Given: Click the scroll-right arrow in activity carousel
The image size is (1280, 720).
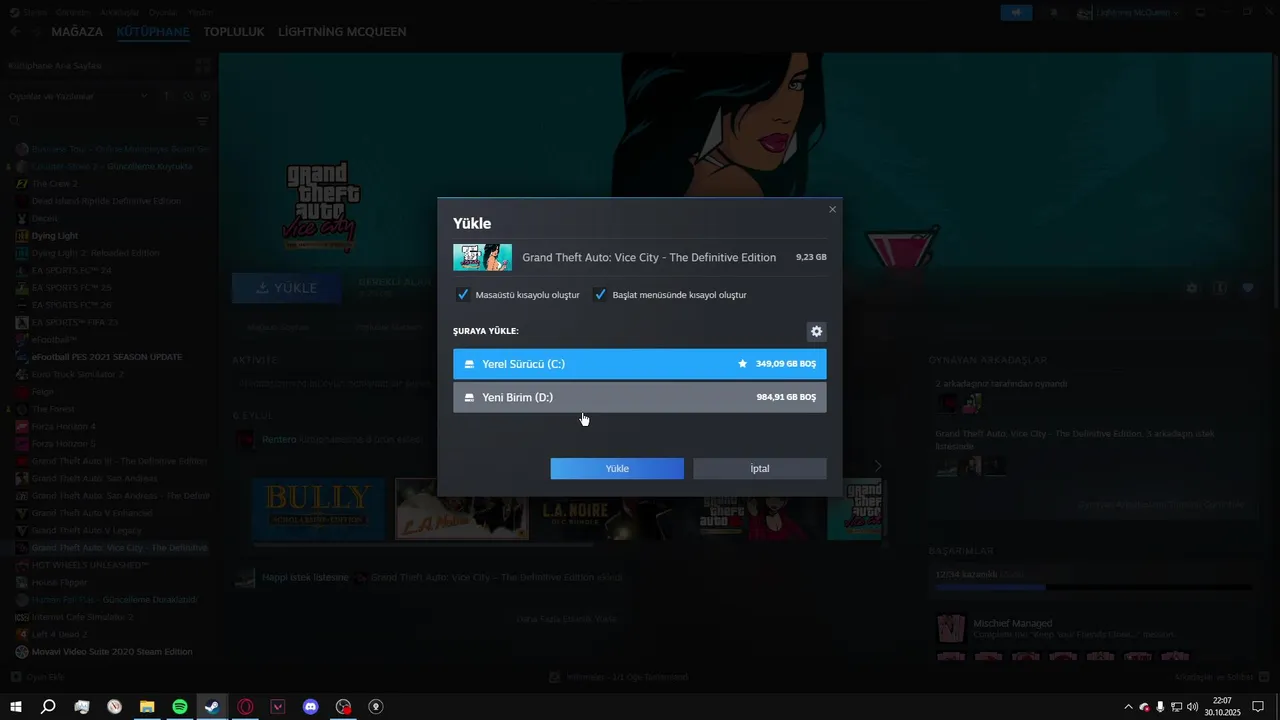Looking at the screenshot, I should pos(878,466).
